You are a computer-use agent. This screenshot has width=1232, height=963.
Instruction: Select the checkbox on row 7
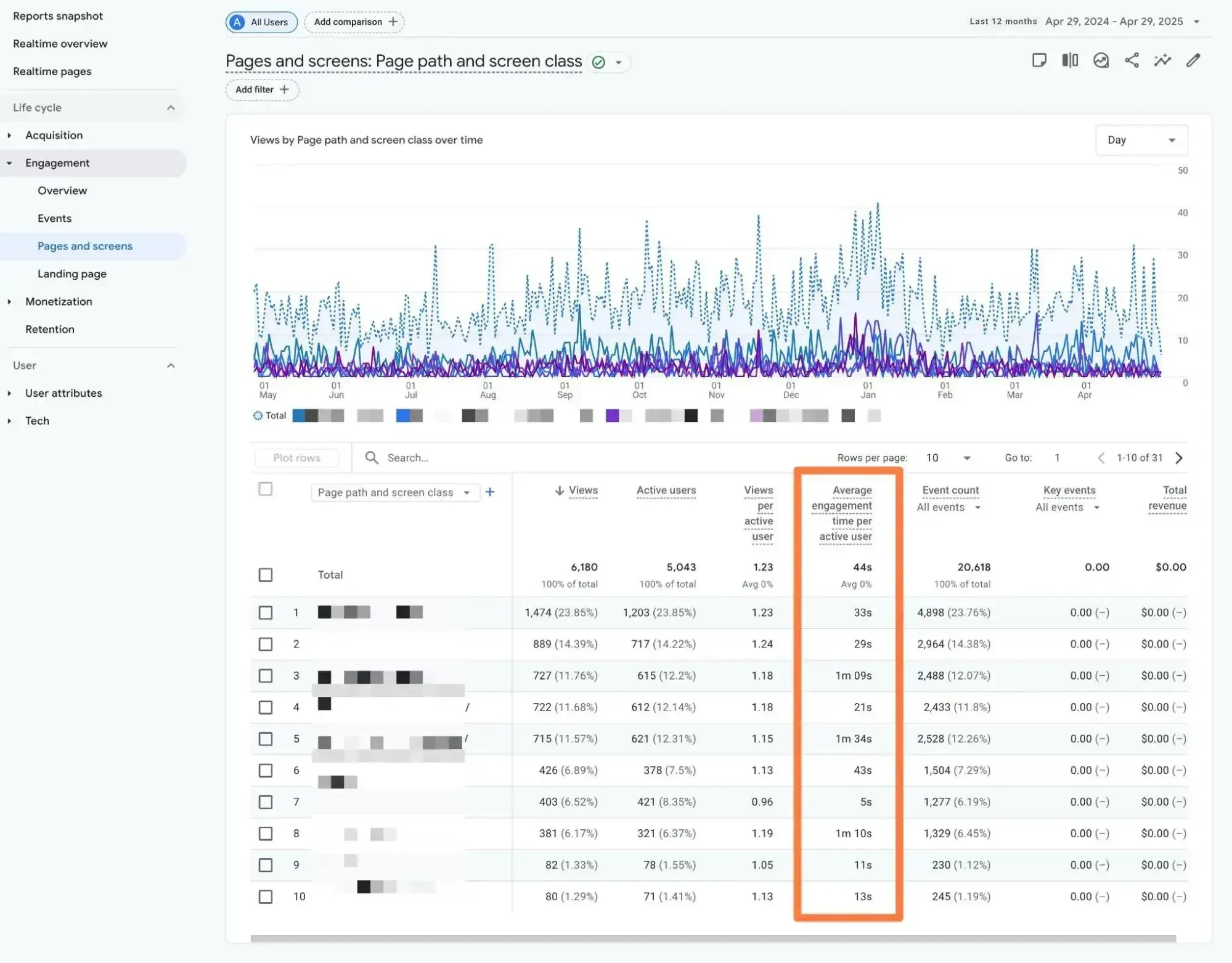pyautogui.click(x=266, y=802)
